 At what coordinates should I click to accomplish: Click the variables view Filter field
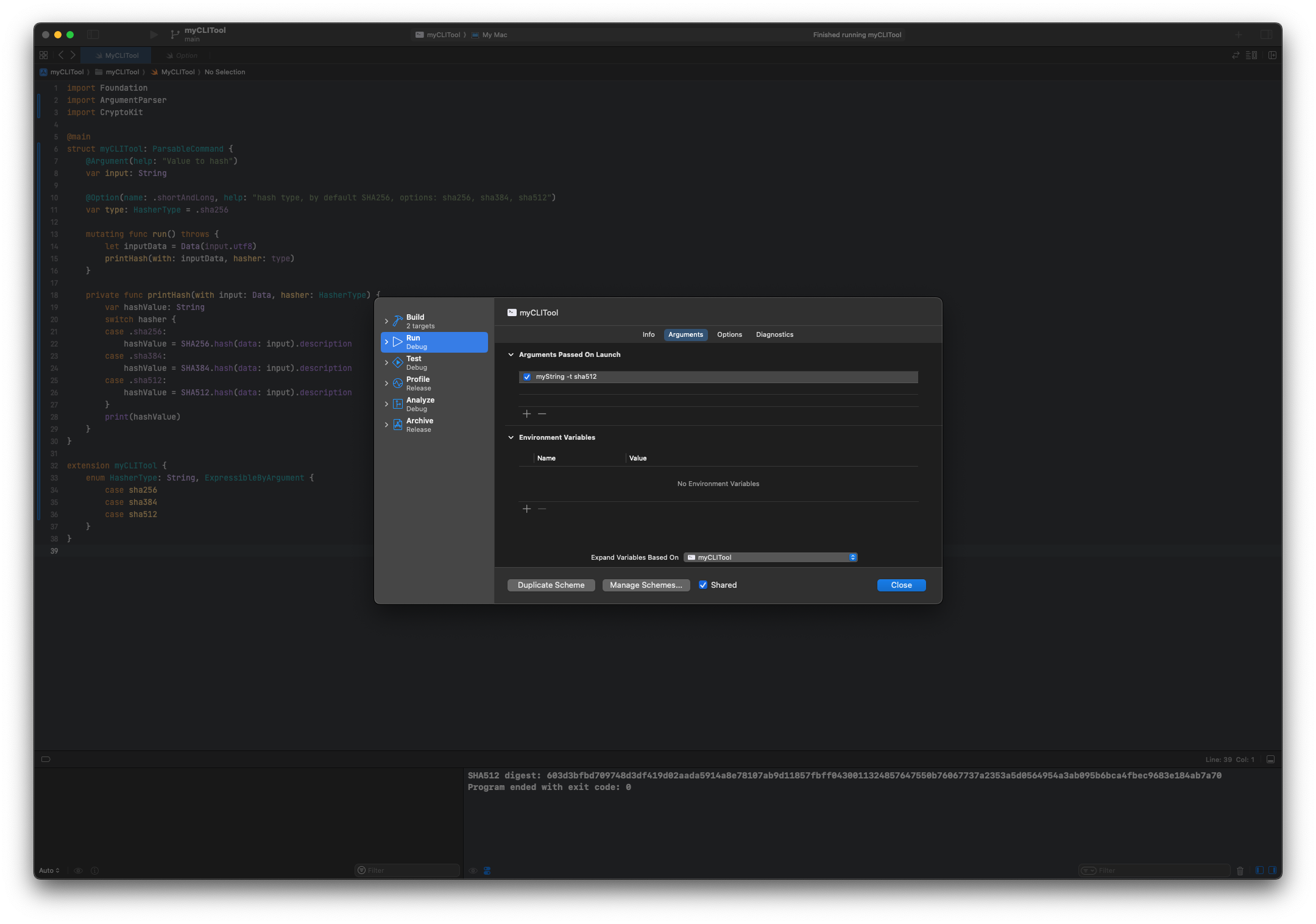(x=407, y=870)
